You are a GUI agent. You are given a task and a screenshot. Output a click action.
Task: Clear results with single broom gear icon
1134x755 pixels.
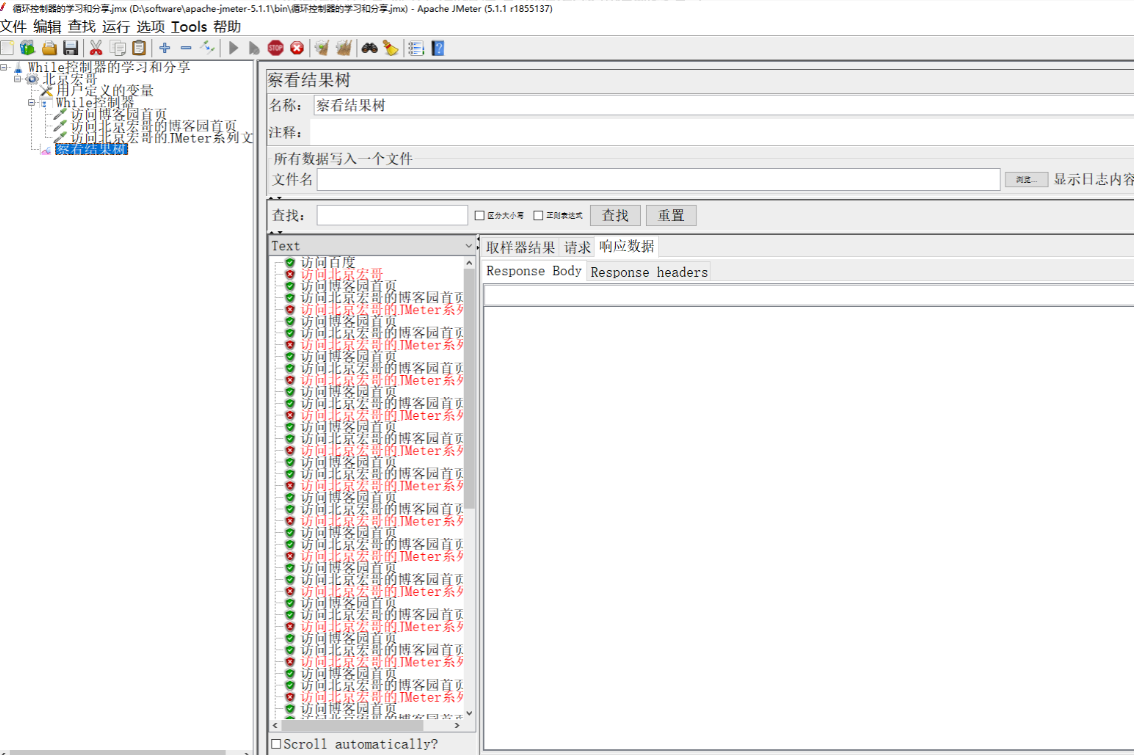click(322, 48)
